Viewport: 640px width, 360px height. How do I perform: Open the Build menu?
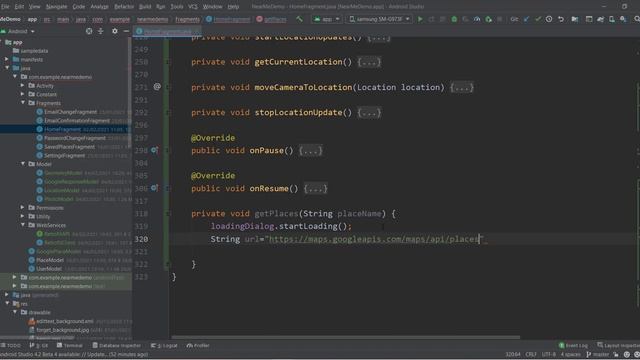coord(145,7)
